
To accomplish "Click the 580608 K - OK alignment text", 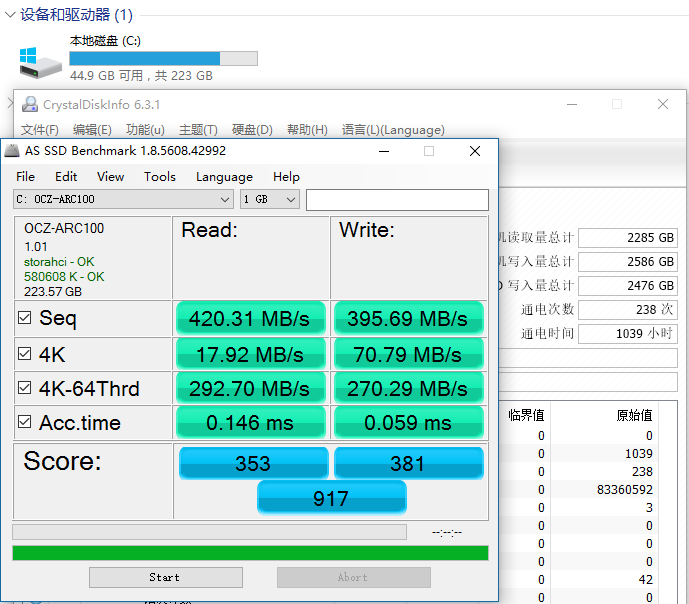I will click(x=64, y=277).
